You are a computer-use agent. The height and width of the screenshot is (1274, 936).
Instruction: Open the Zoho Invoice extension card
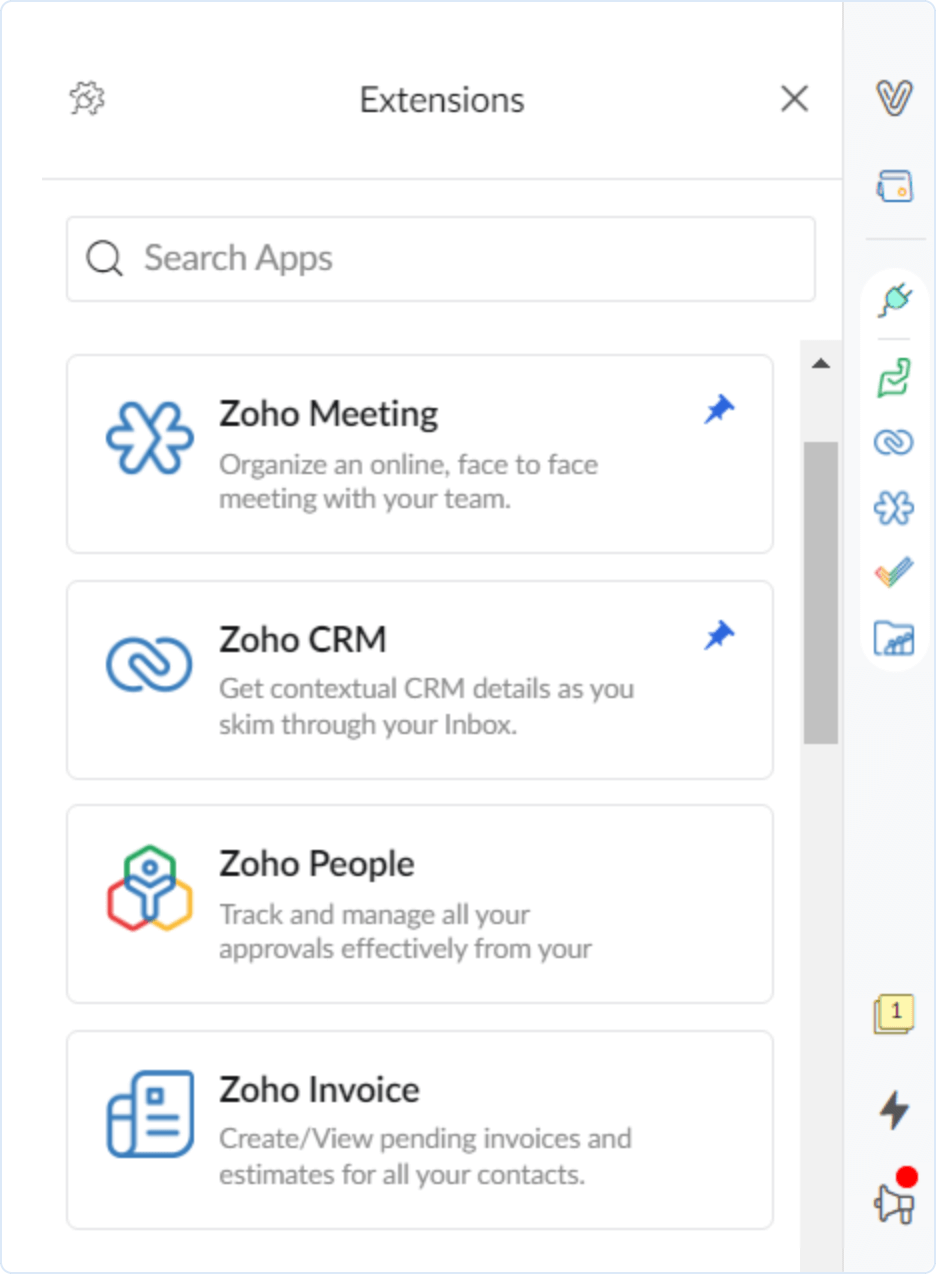tap(419, 1129)
